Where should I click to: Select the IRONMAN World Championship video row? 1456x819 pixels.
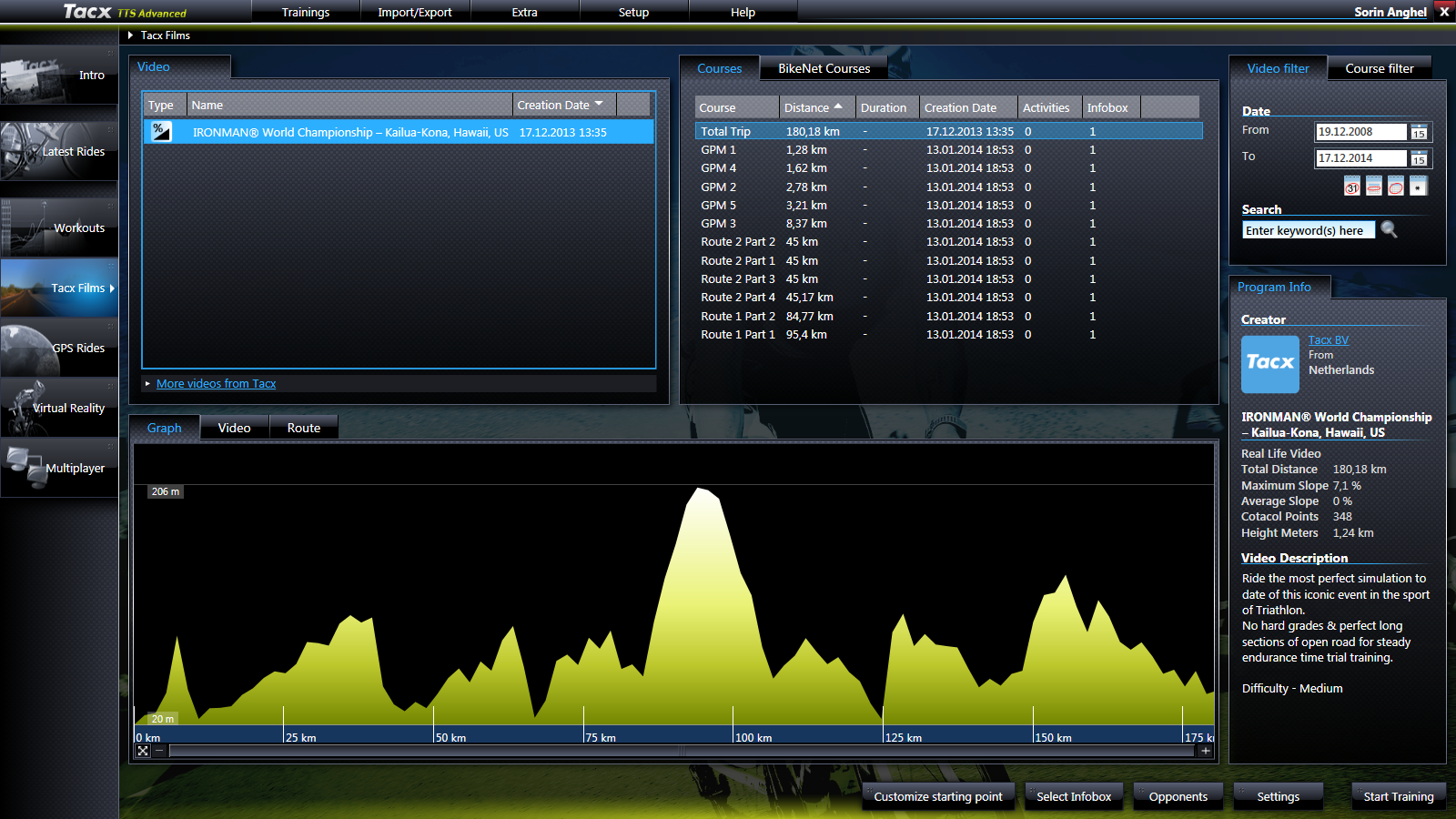399,132
